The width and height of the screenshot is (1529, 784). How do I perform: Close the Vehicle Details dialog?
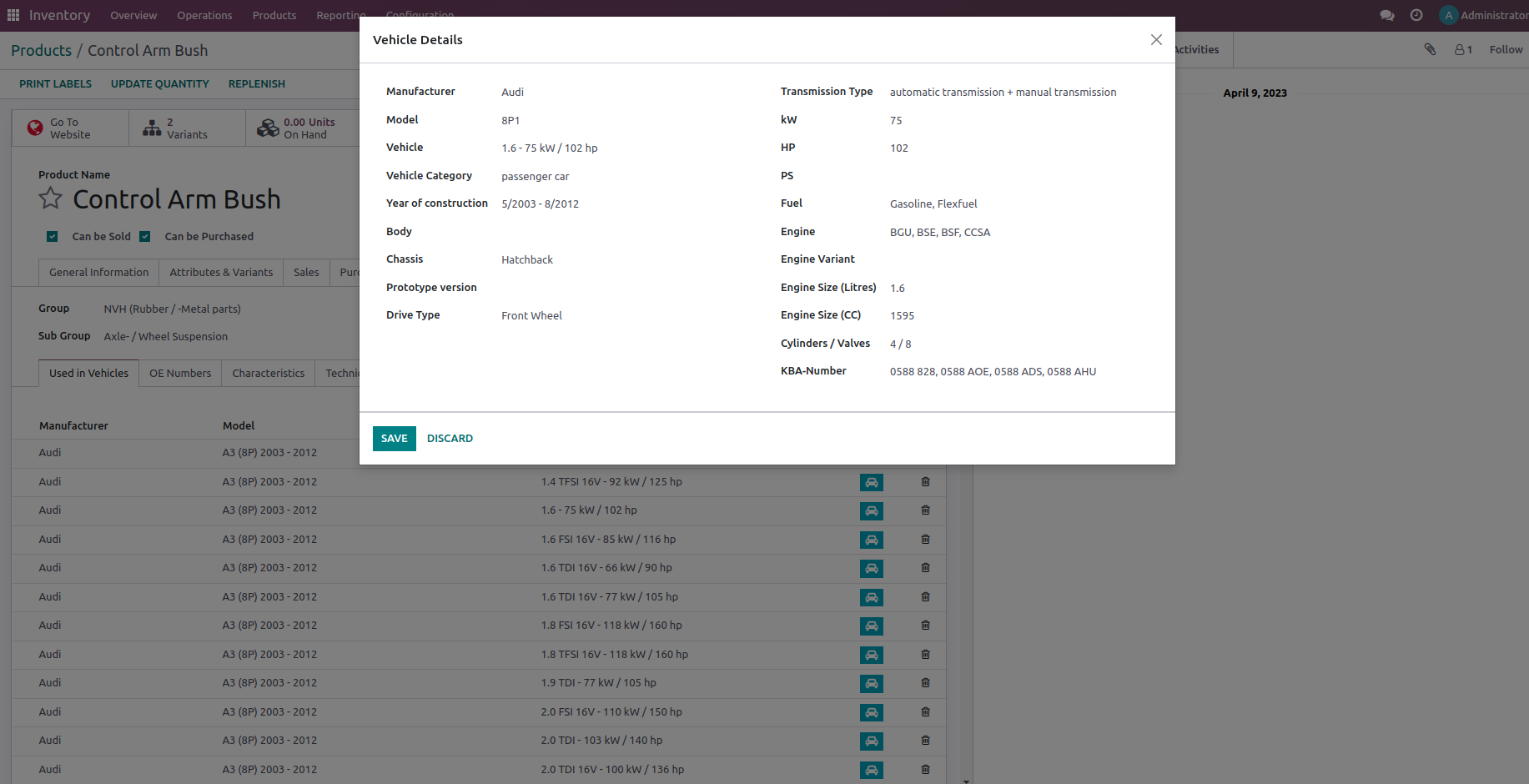(1156, 40)
